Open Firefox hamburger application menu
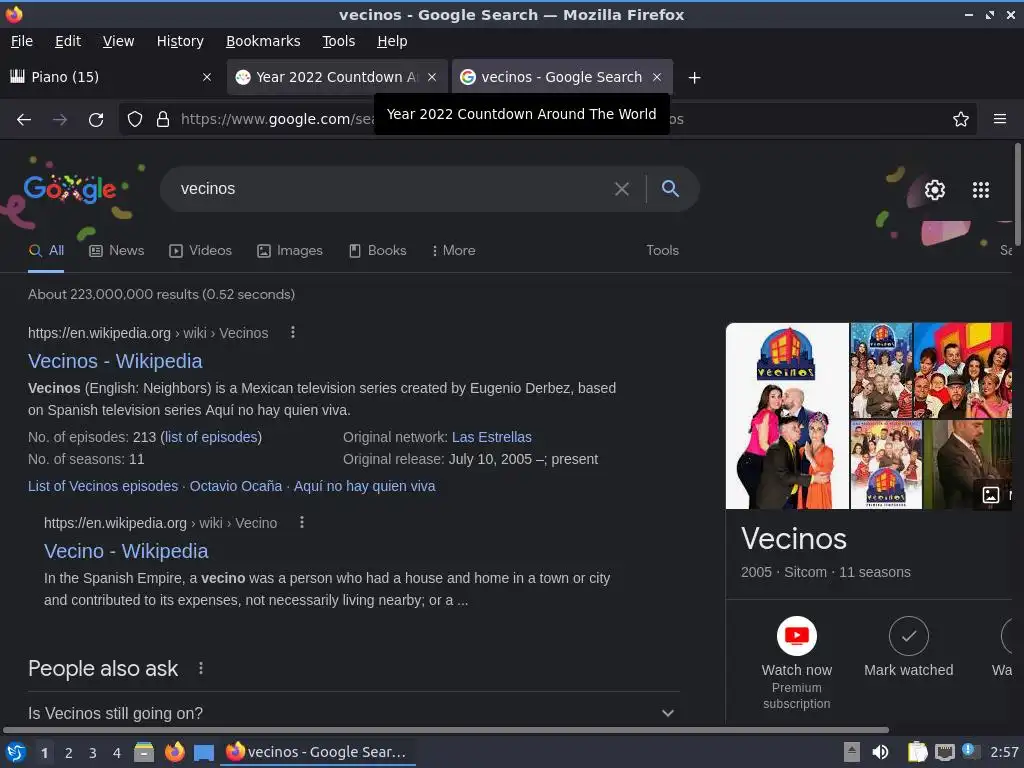Viewport: 1024px width, 768px height. click(x=1000, y=120)
